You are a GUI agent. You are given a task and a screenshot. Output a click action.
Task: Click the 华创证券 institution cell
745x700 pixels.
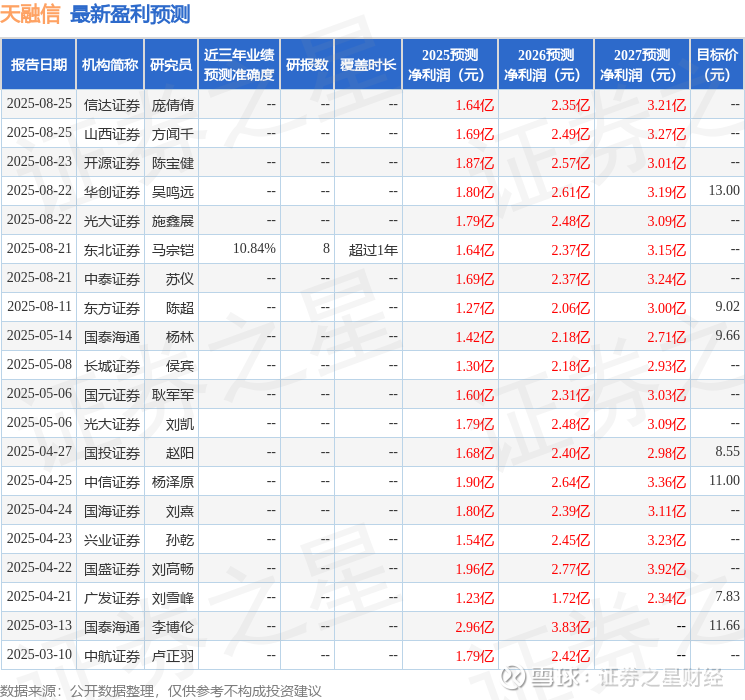point(112,192)
